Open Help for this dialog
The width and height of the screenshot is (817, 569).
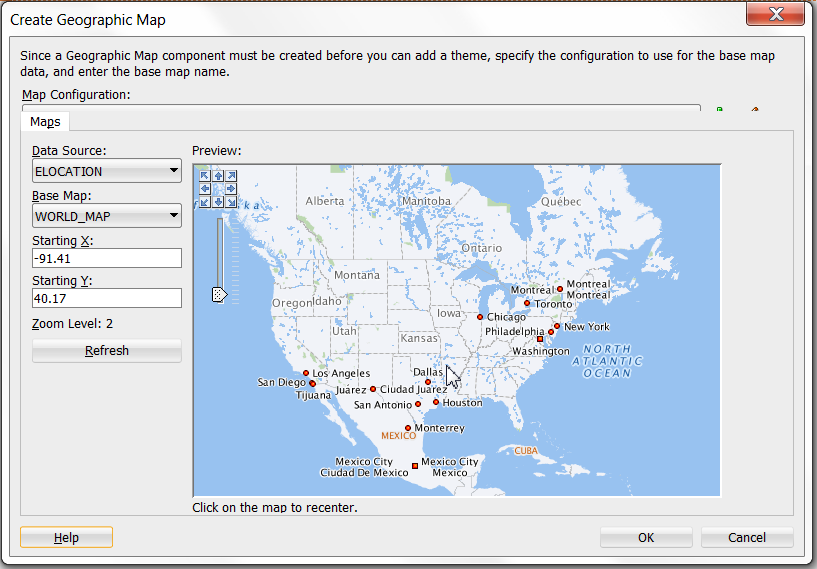pyautogui.click(x=66, y=537)
